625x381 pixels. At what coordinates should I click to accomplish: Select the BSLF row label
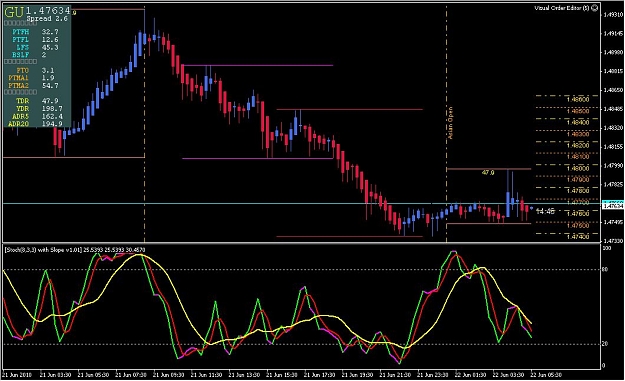(21, 55)
